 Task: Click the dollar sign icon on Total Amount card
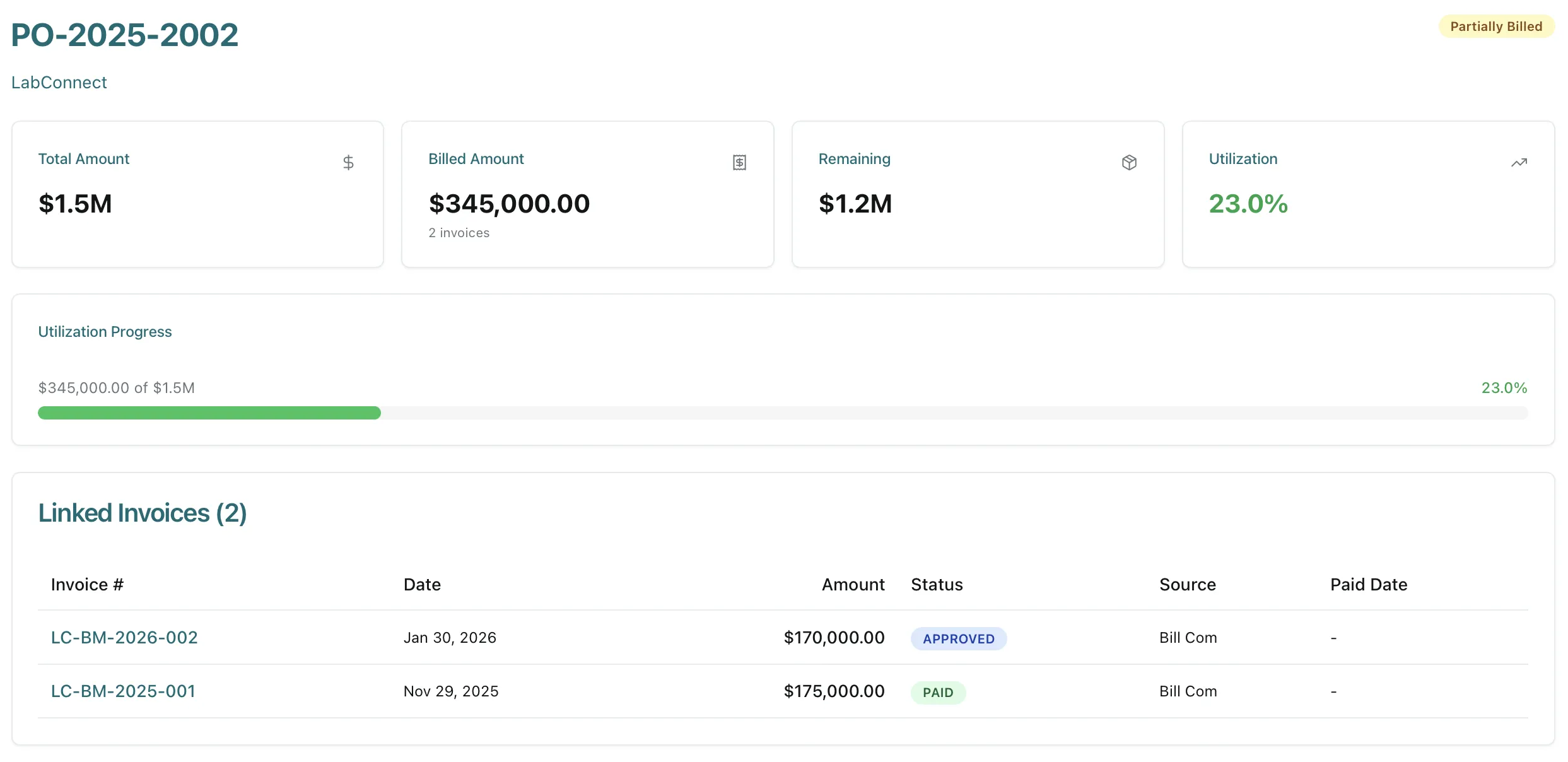point(349,162)
